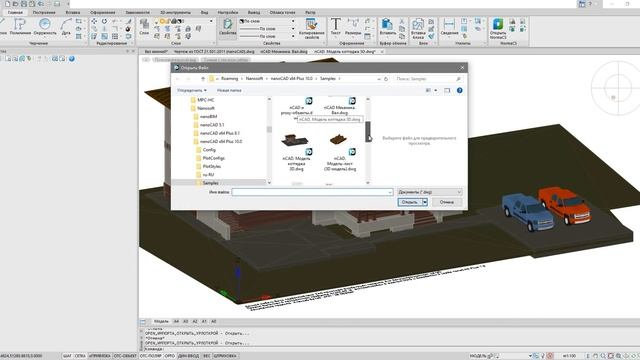Click 'Nanosoft' in dialog breadcrumb path
Screen dimensions: 640x360
(254, 78)
